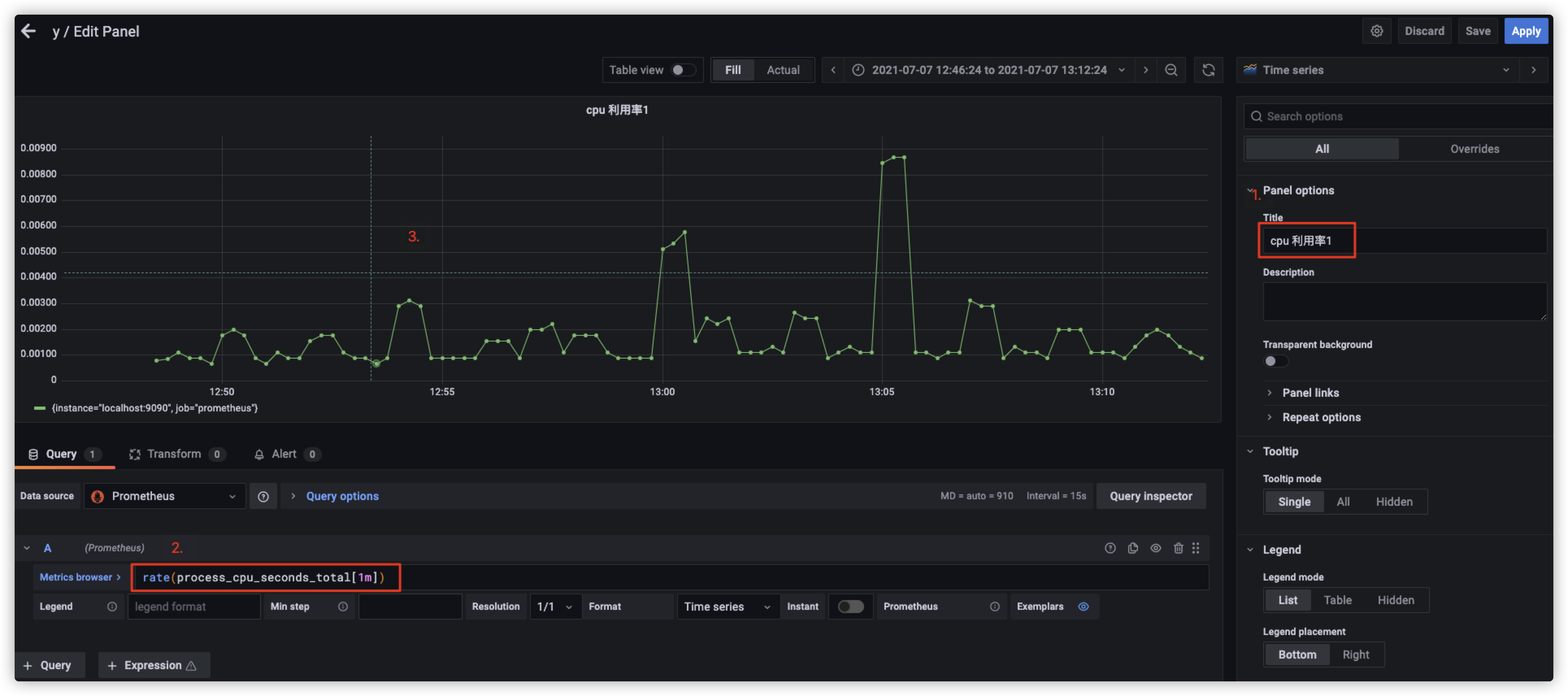Shift time range back with left arrow
The width and height of the screenshot is (1568, 696).
coord(833,70)
